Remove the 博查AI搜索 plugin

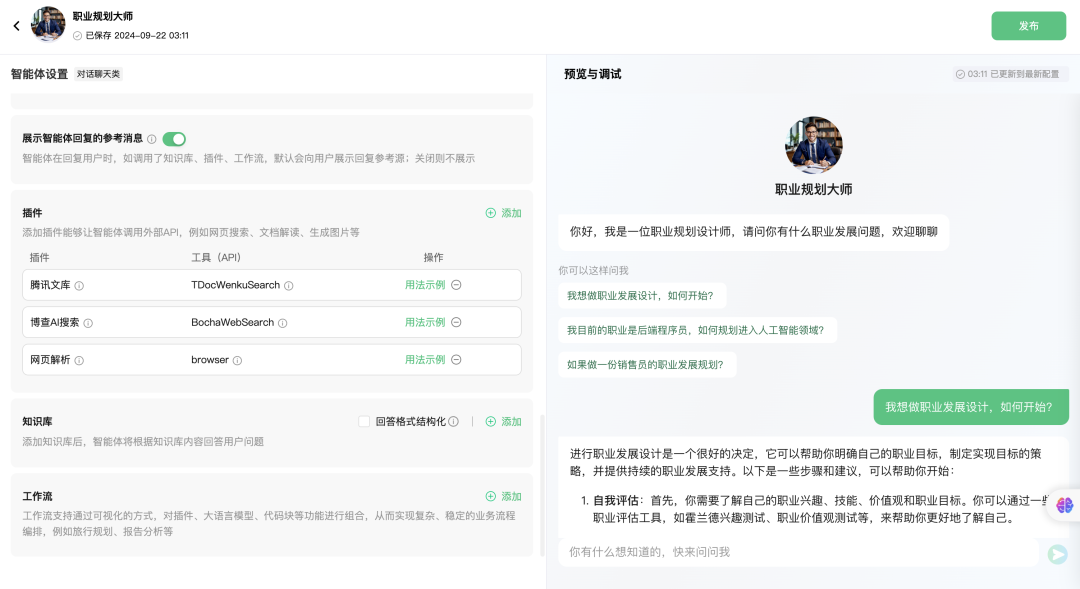[456, 322]
